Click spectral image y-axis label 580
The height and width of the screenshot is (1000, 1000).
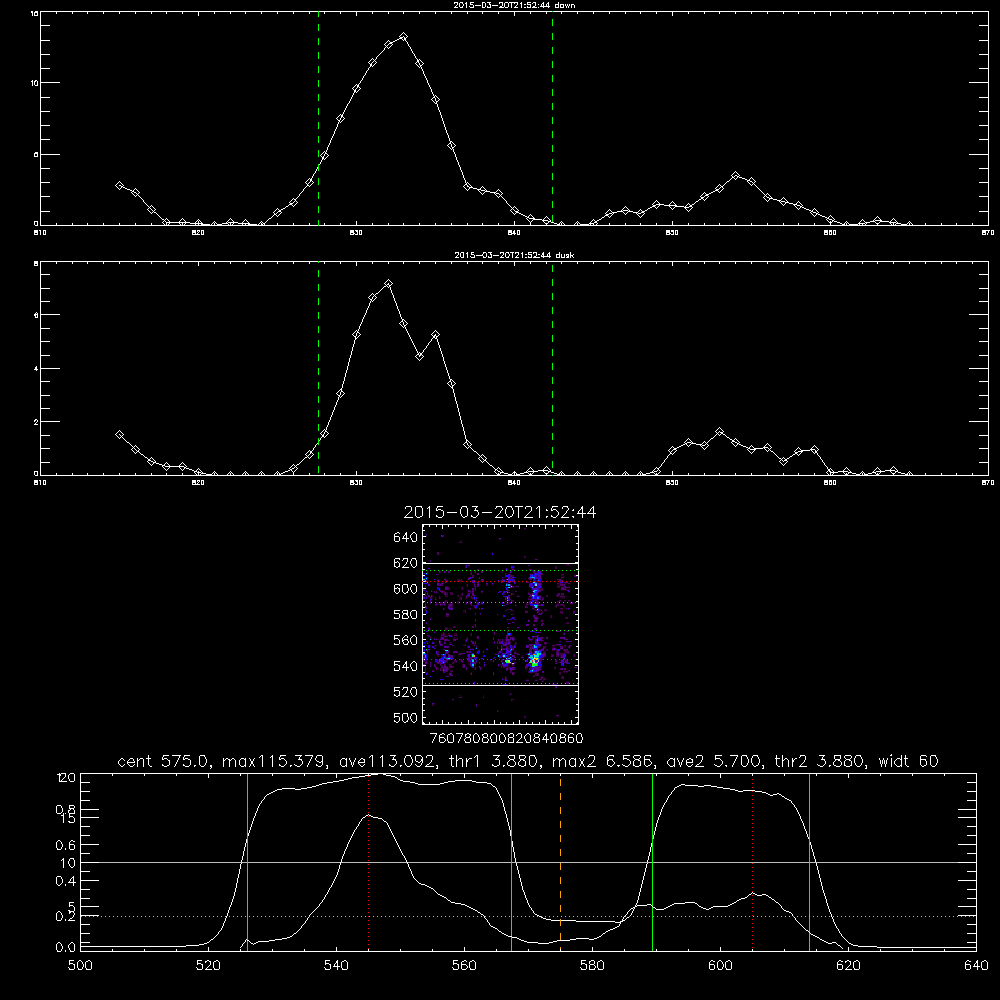point(406,615)
